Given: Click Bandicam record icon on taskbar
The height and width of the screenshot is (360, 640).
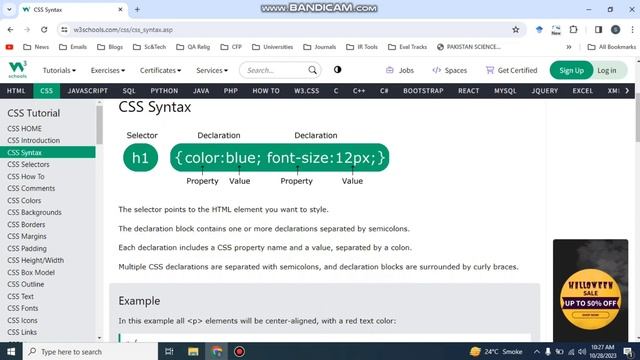Looking at the screenshot, I should (x=239, y=351).
